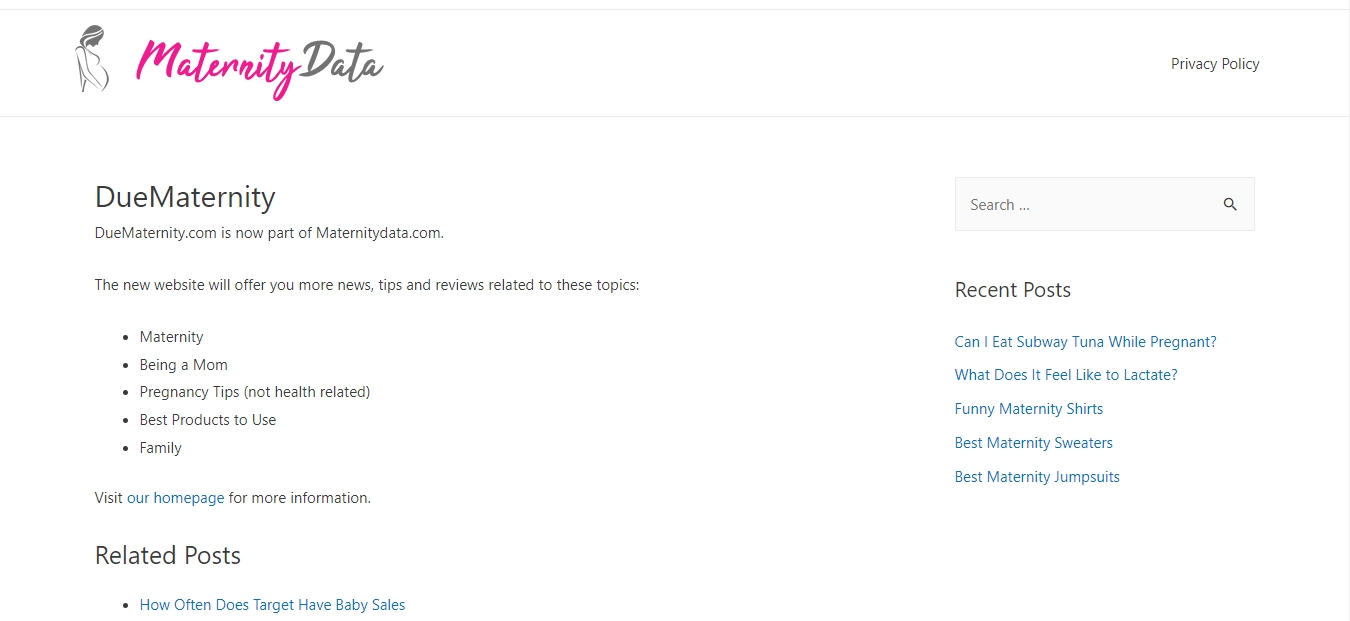Follow the 'our homepage' link

coord(176,498)
